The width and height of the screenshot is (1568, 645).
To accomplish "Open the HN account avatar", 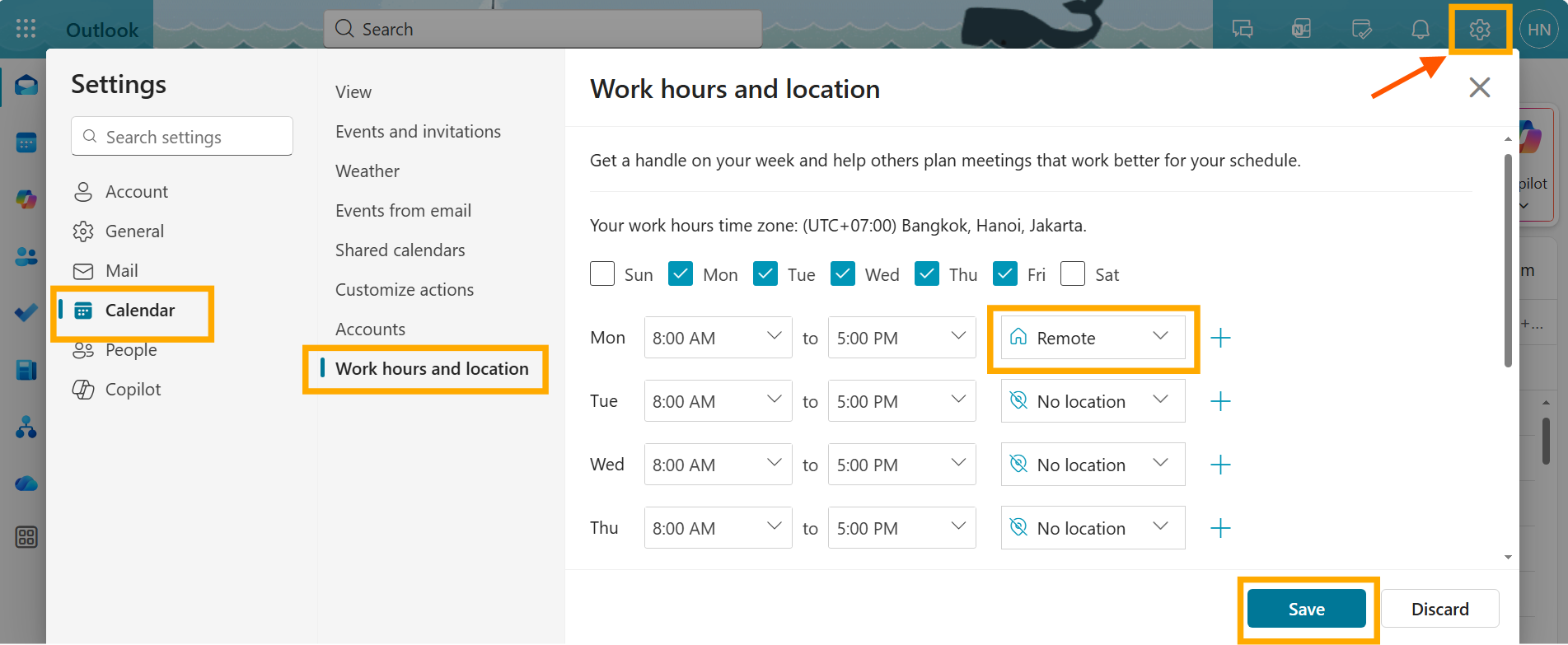I will (x=1539, y=30).
